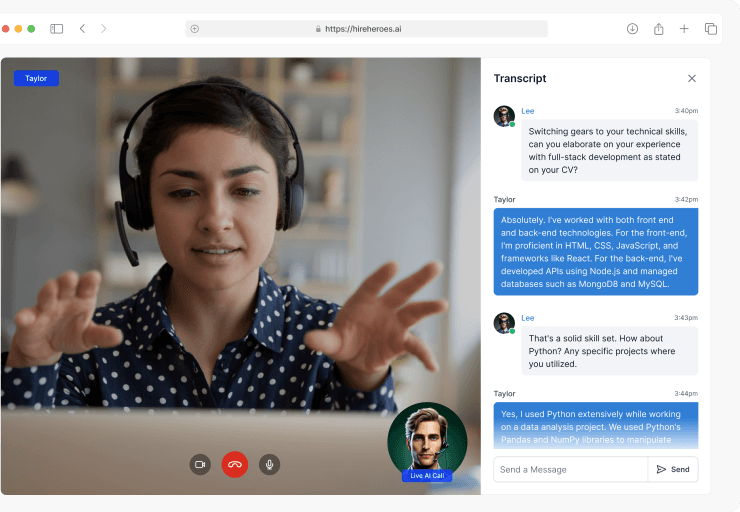Mute the microphone
Image resolution: width=740 pixels, height=512 pixels.
click(x=269, y=464)
